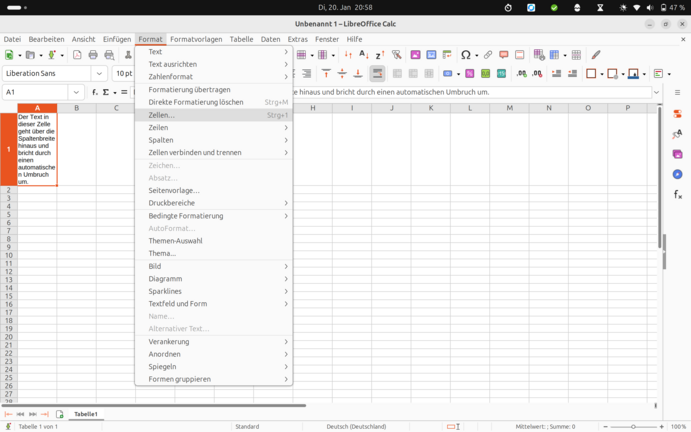Viewport: 691px width, 432px height.
Task: Click the print icon in the toolbar
Action: pyautogui.click(x=93, y=55)
